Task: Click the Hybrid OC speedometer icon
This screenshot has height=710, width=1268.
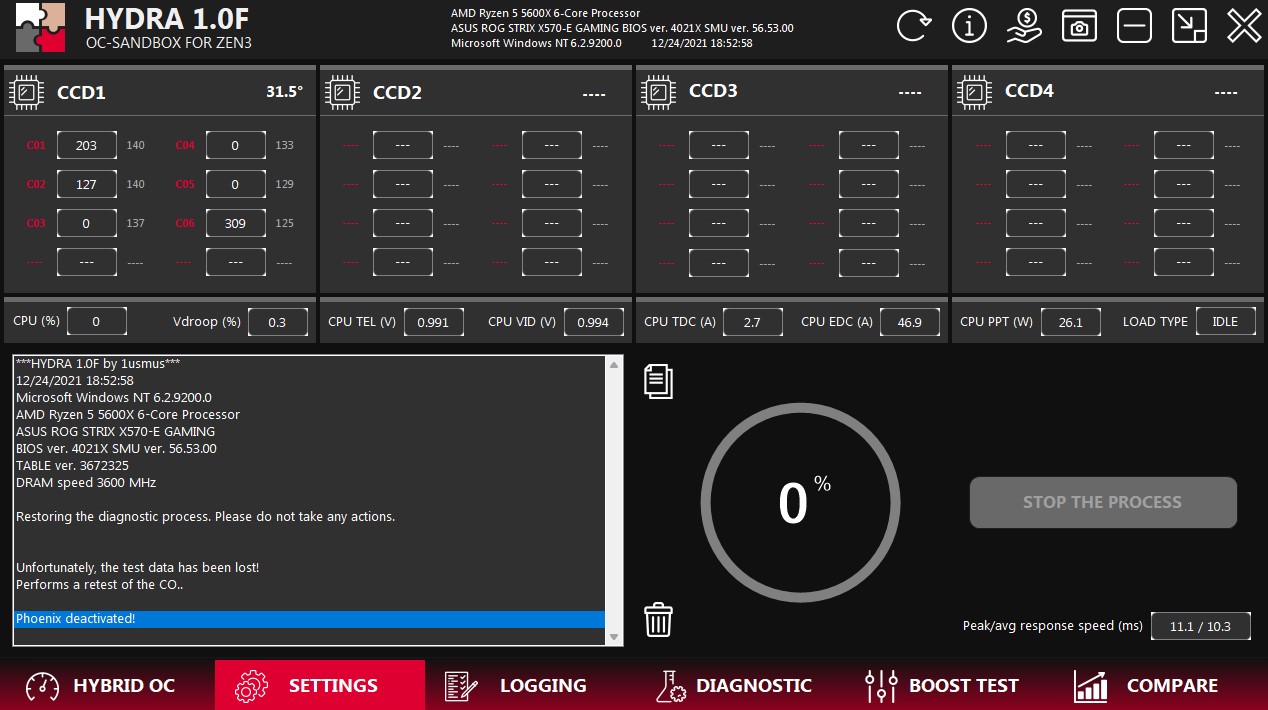Action: click(43, 686)
